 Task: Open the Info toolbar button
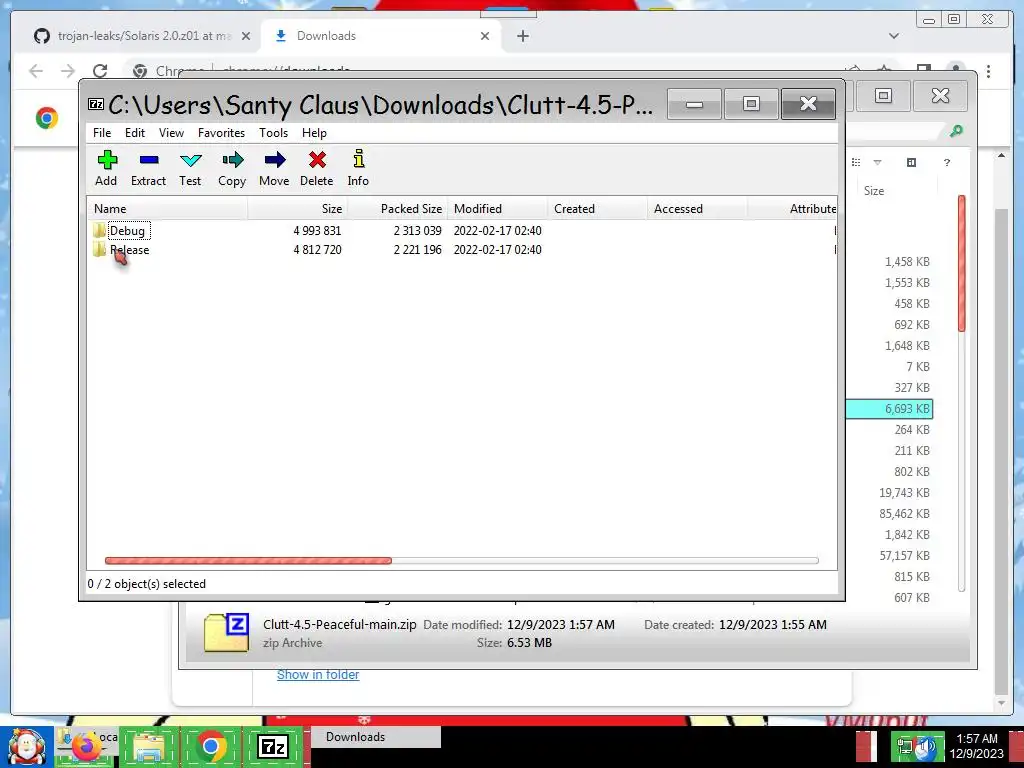coord(358,168)
